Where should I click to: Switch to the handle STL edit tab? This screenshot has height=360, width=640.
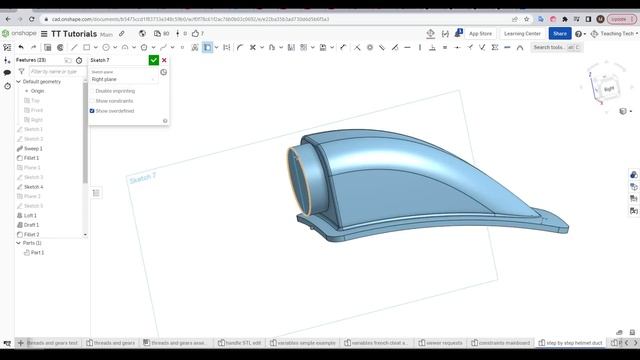click(239, 343)
